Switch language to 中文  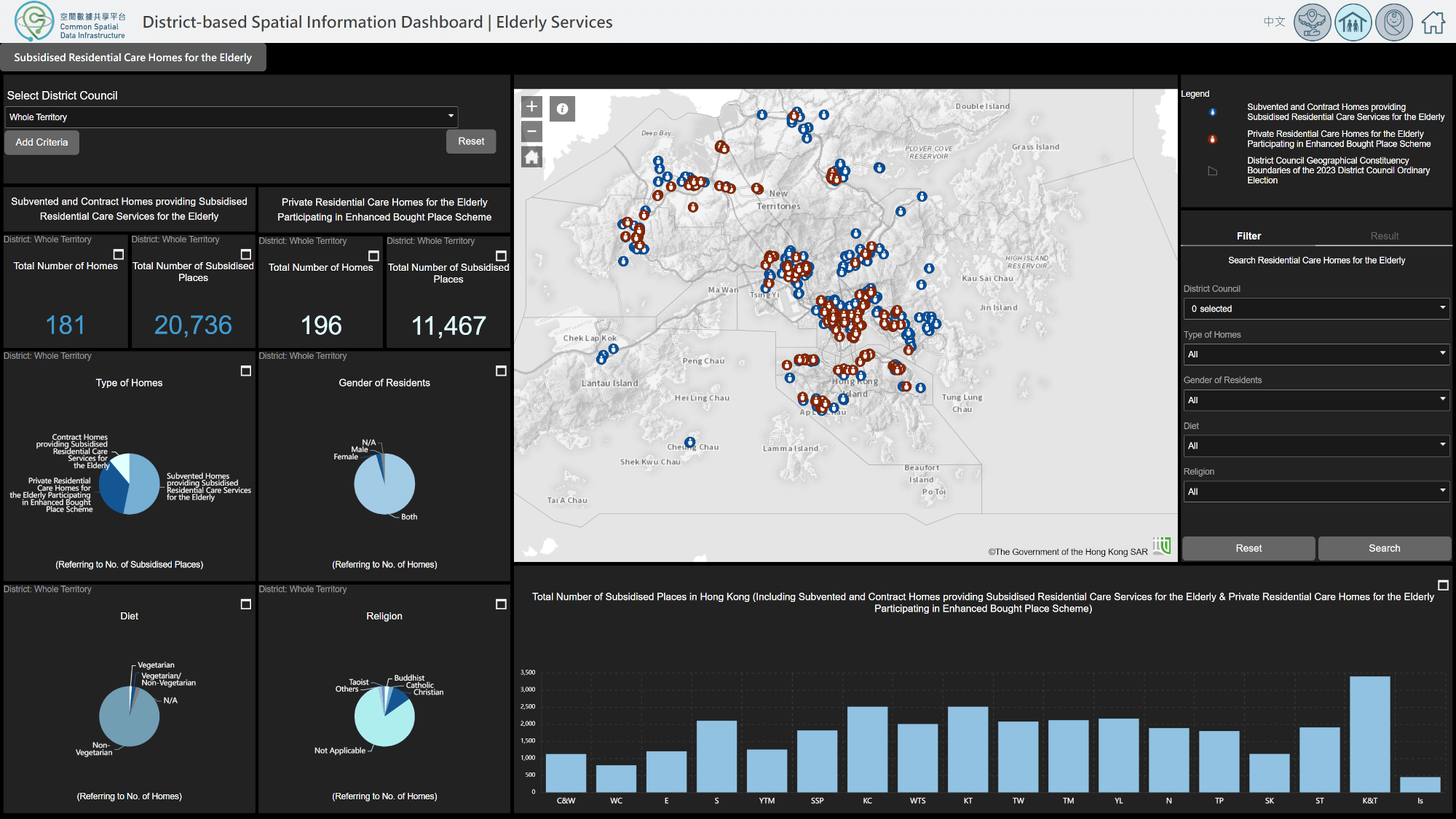pos(1274,22)
